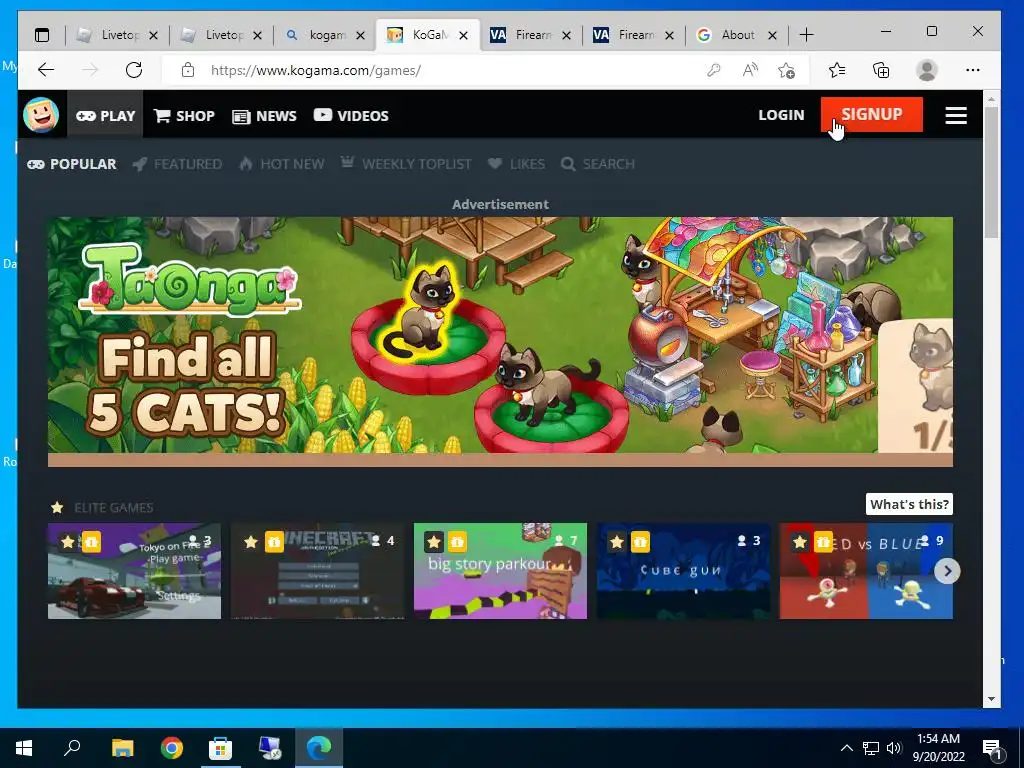The width and height of the screenshot is (1024, 768).
Task: Open the Favorites list icon
Action: [x=837, y=70]
